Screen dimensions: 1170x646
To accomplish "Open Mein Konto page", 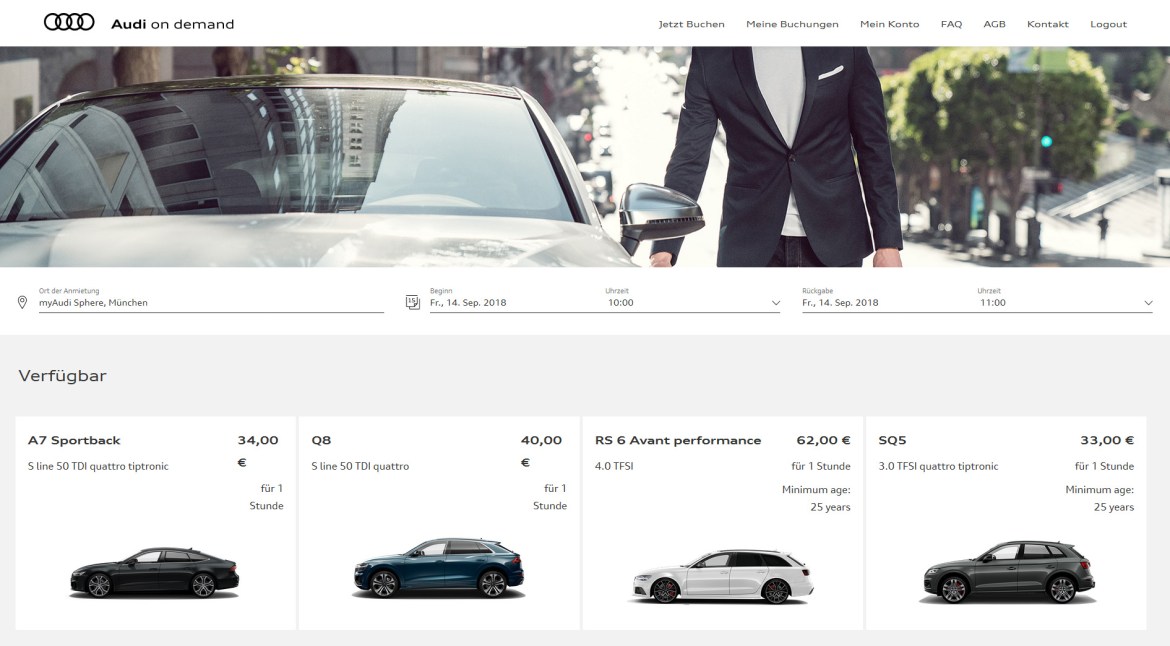I will tap(889, 24).
